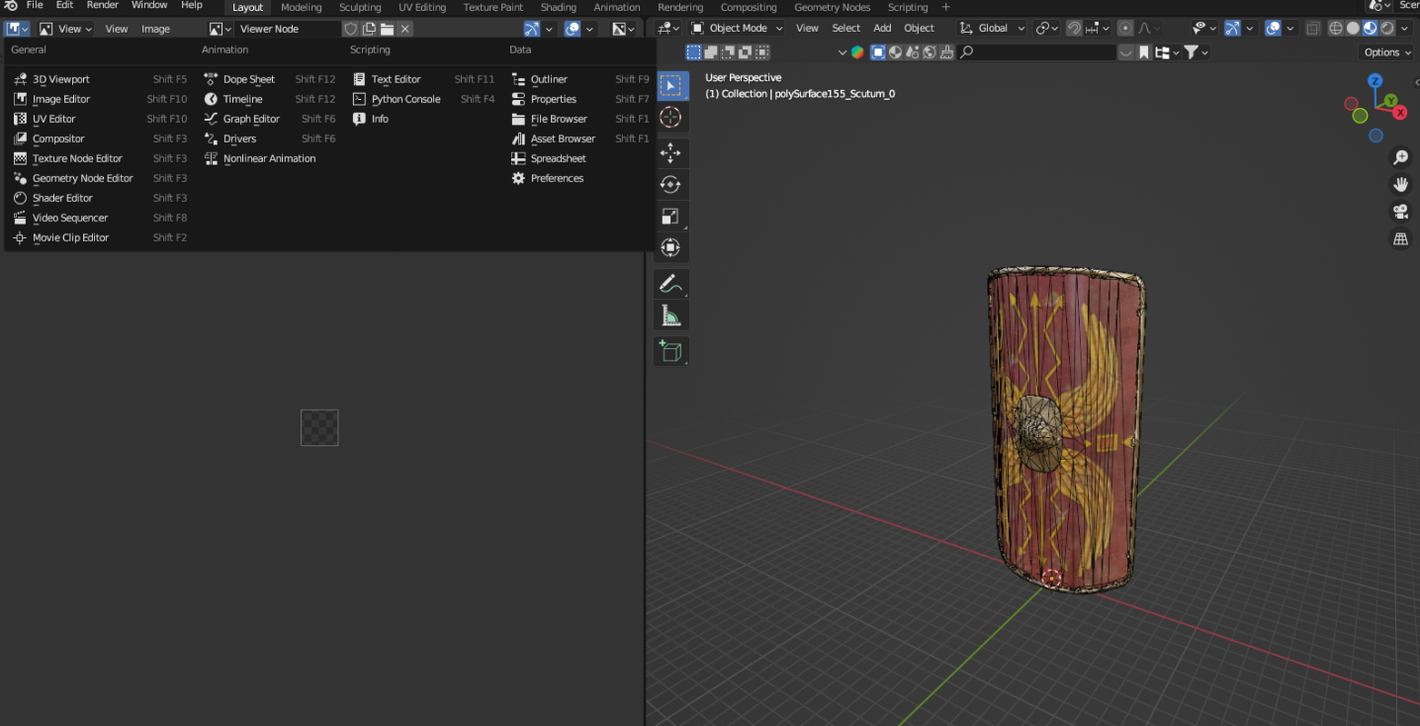Activate the Measure ruler tool
Viewport: 1420px width, 726px height.
tap(671, 317)
